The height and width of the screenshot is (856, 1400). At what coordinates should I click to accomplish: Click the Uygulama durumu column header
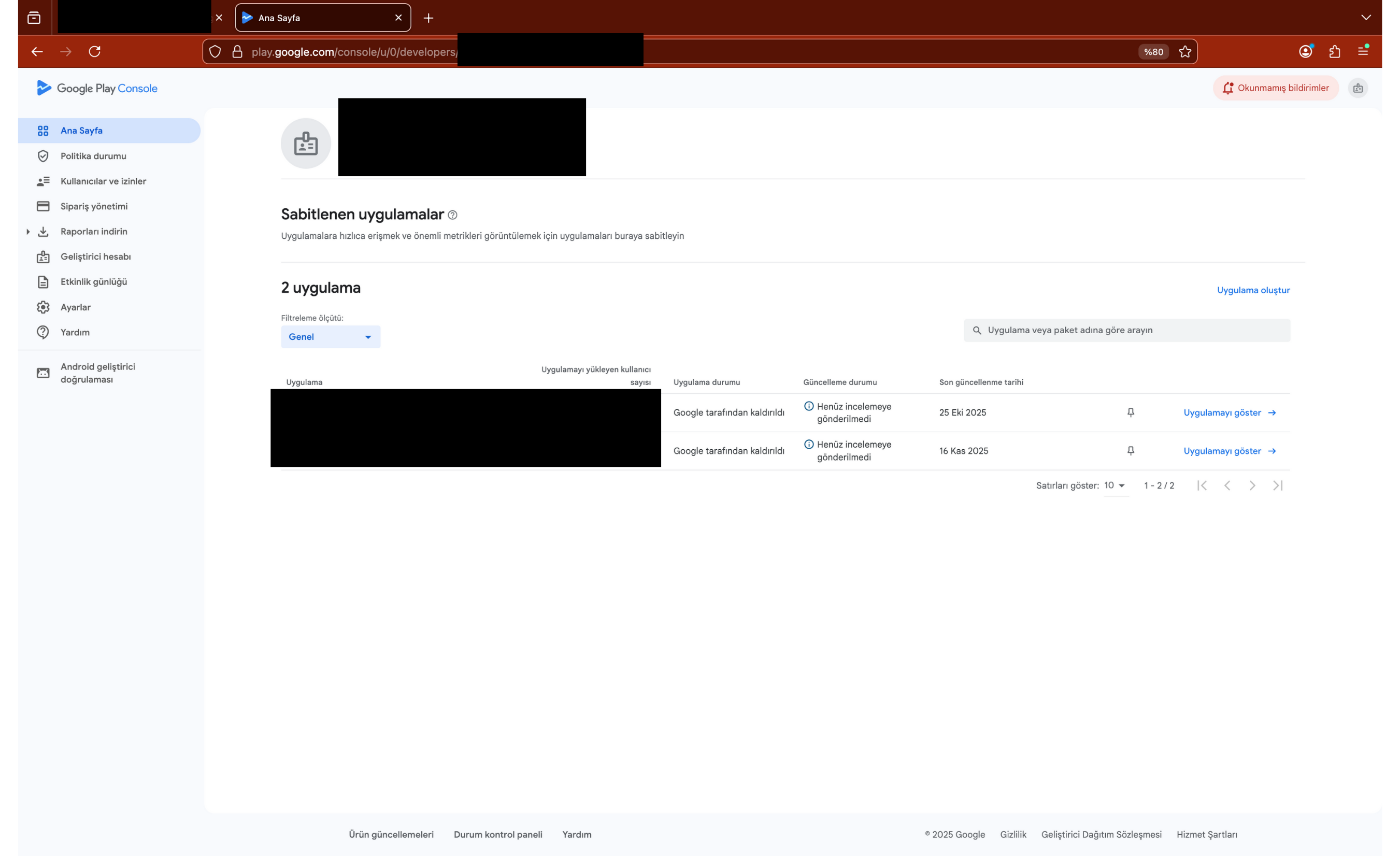[707, 382]
